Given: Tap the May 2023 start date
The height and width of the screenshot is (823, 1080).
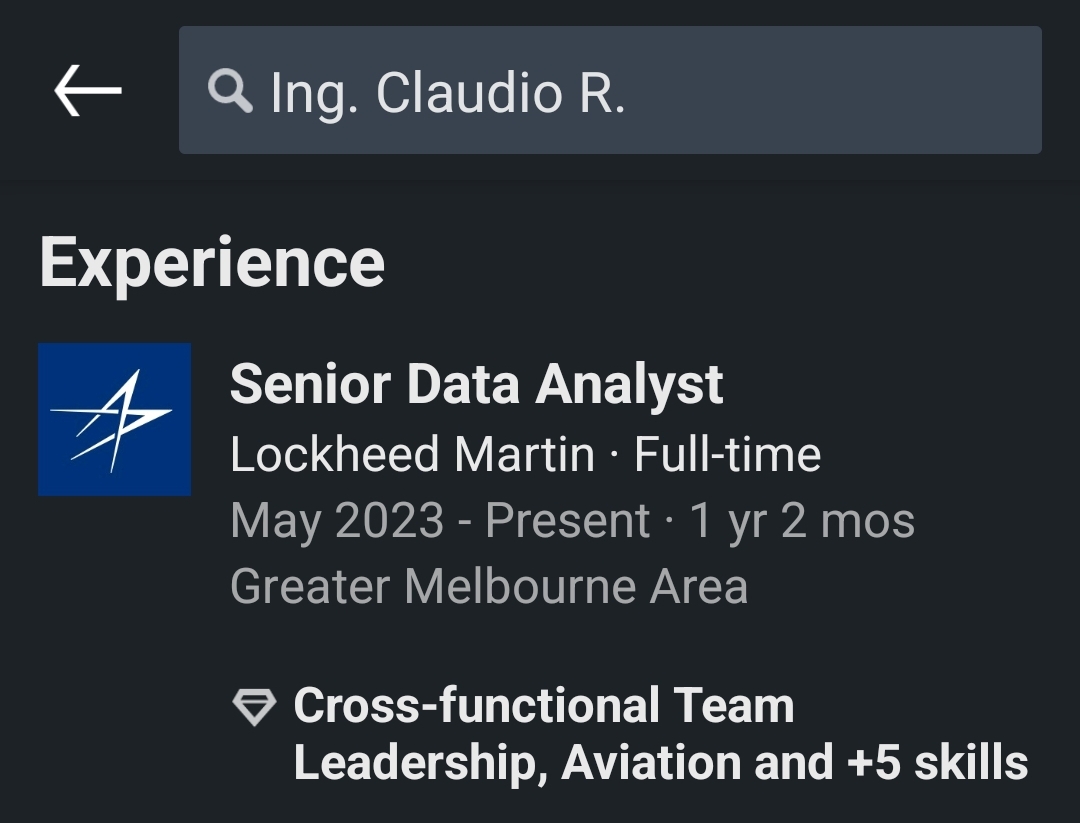Looking at the screenshot, I should click(x=336, y=521).
